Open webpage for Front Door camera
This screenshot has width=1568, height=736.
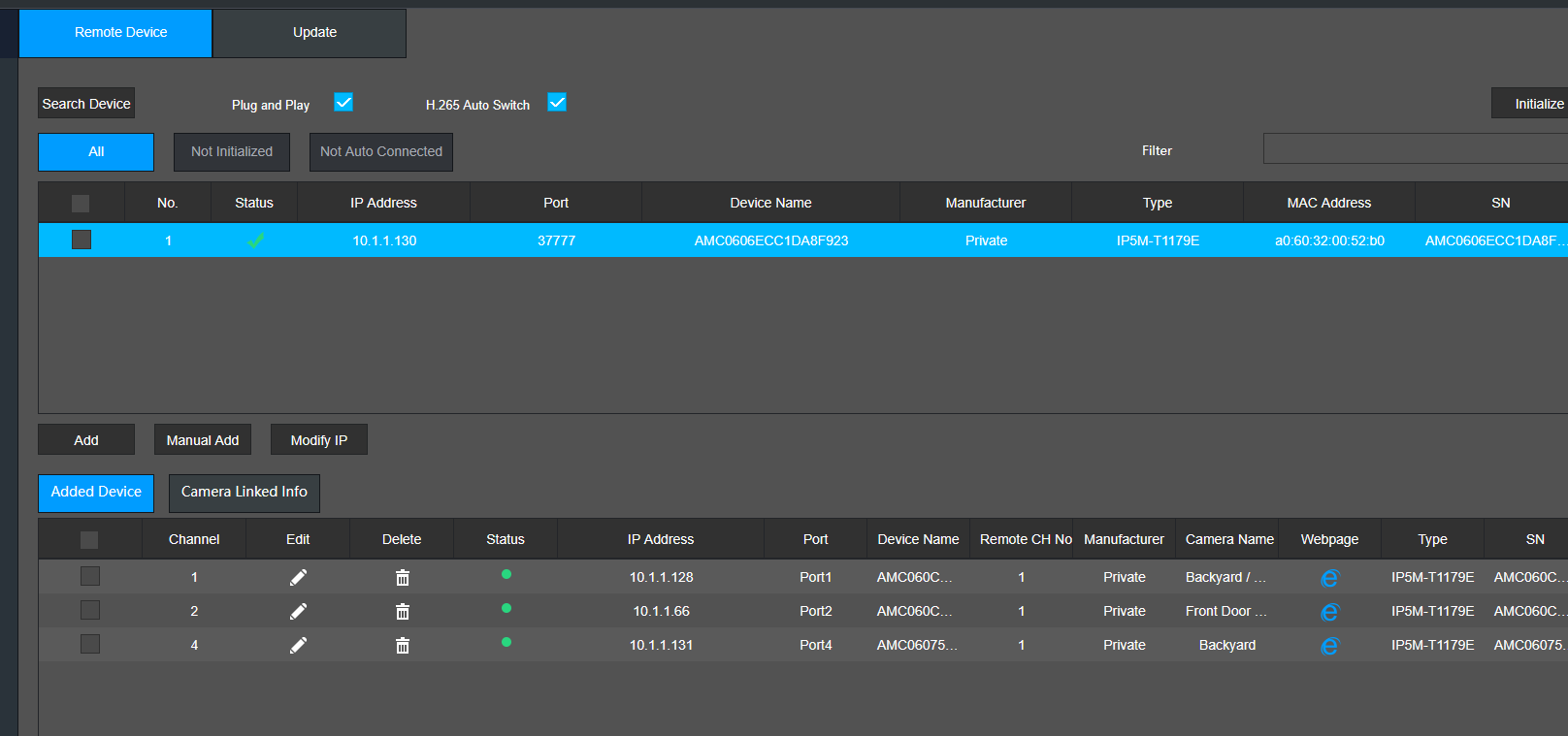tap(1329, 612)
